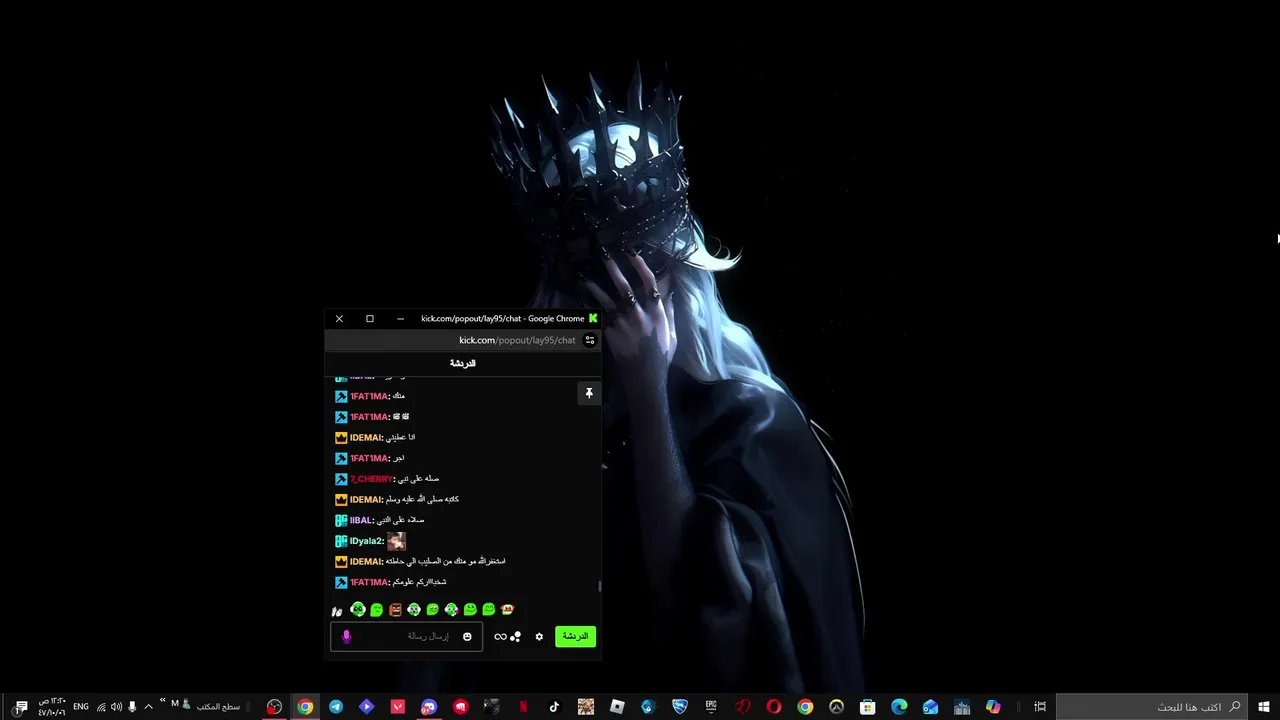Image resolution: width=1280 pixels, height=720 pixels.
Task: Click the chat vertical scrollbar
Action: pos(600,586)
